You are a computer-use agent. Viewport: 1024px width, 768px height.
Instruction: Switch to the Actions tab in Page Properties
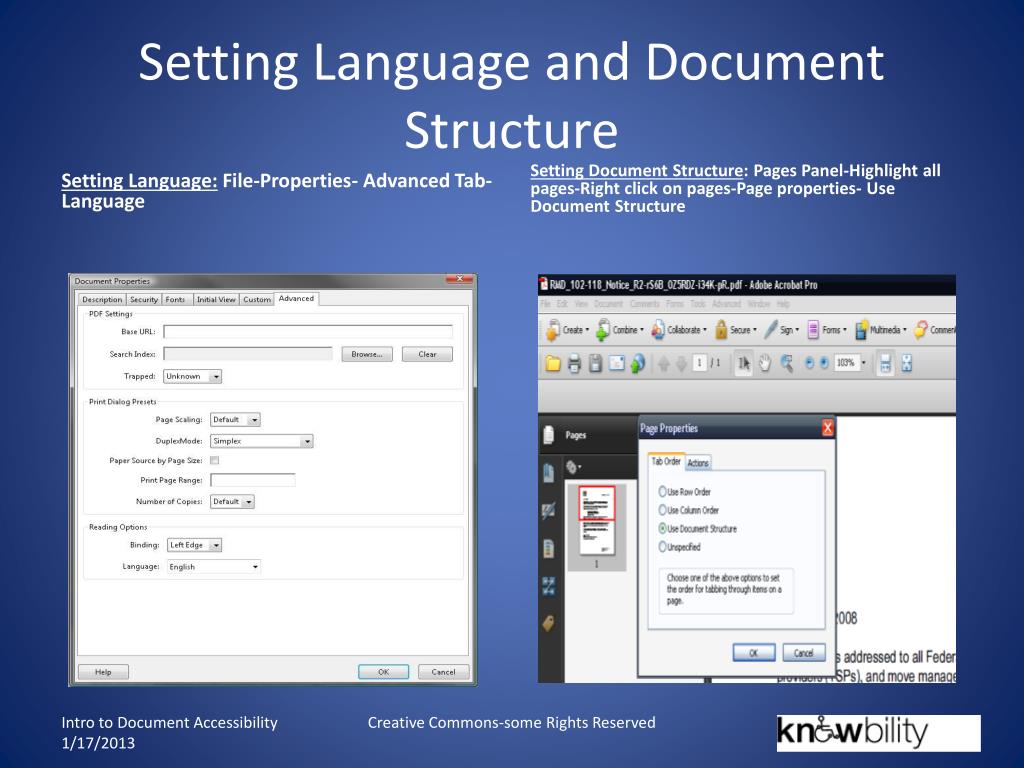point(698,462)
